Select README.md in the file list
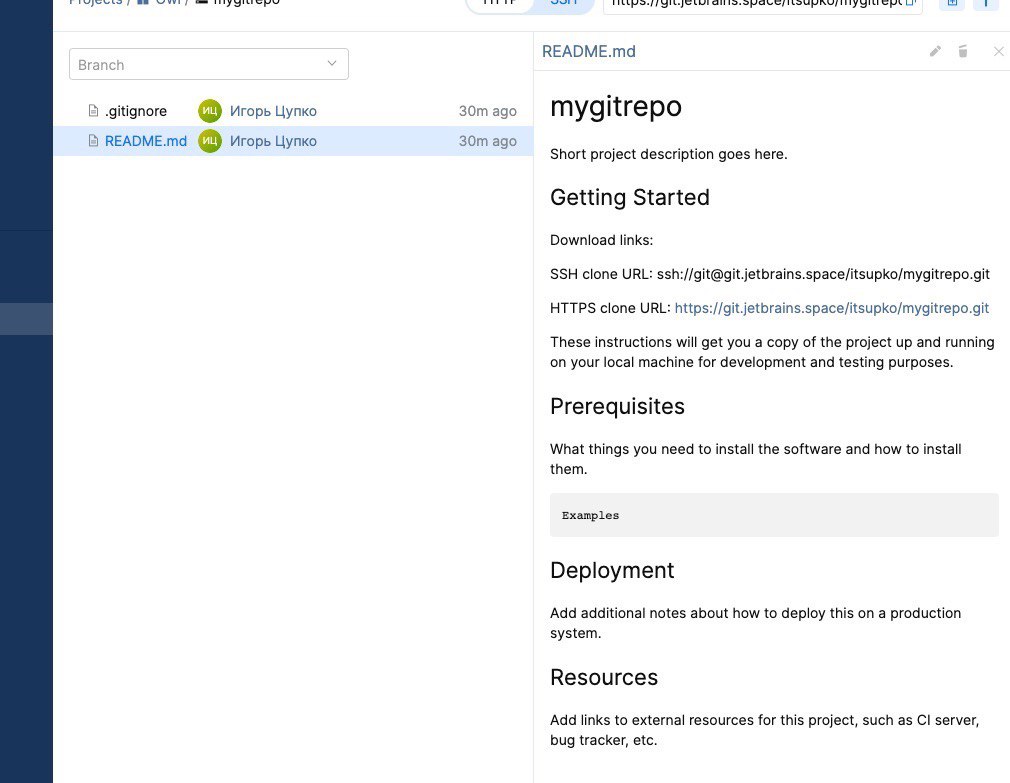This screenshot has height=783, width=1010. point(146,141)
